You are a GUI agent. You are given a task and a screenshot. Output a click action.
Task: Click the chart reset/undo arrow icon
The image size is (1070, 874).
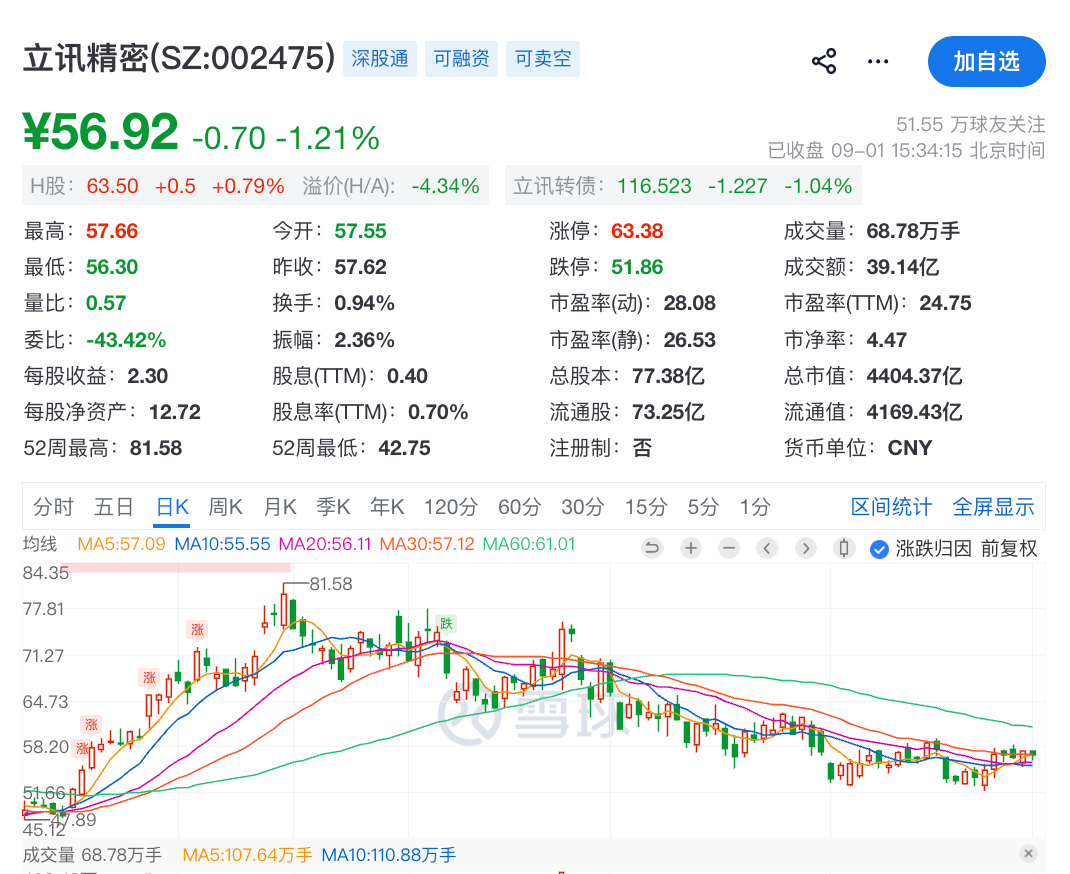652,548
